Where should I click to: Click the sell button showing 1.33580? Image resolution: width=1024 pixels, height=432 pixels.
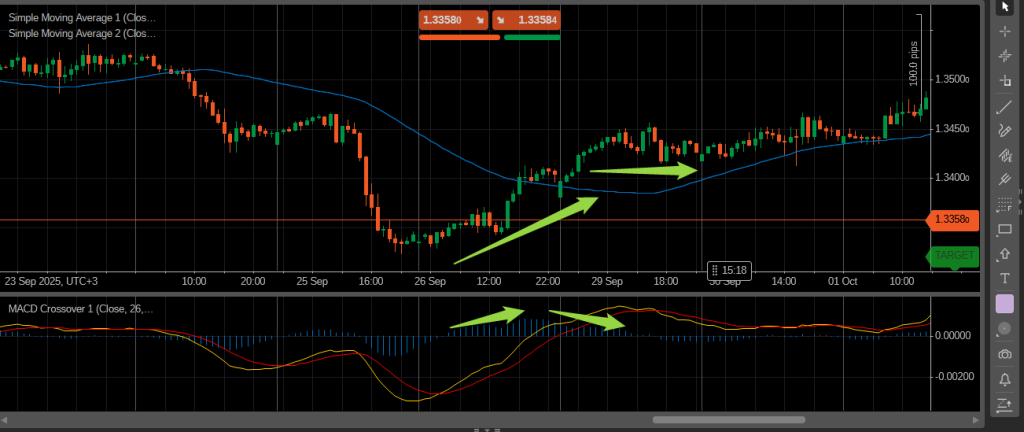(x=453, y=19)
